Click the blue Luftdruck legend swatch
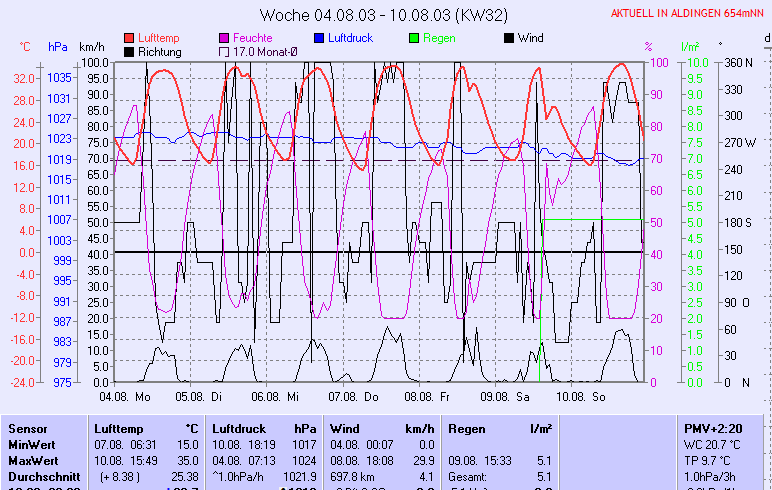This screenshot has width=772, height=490. point(319,38)
